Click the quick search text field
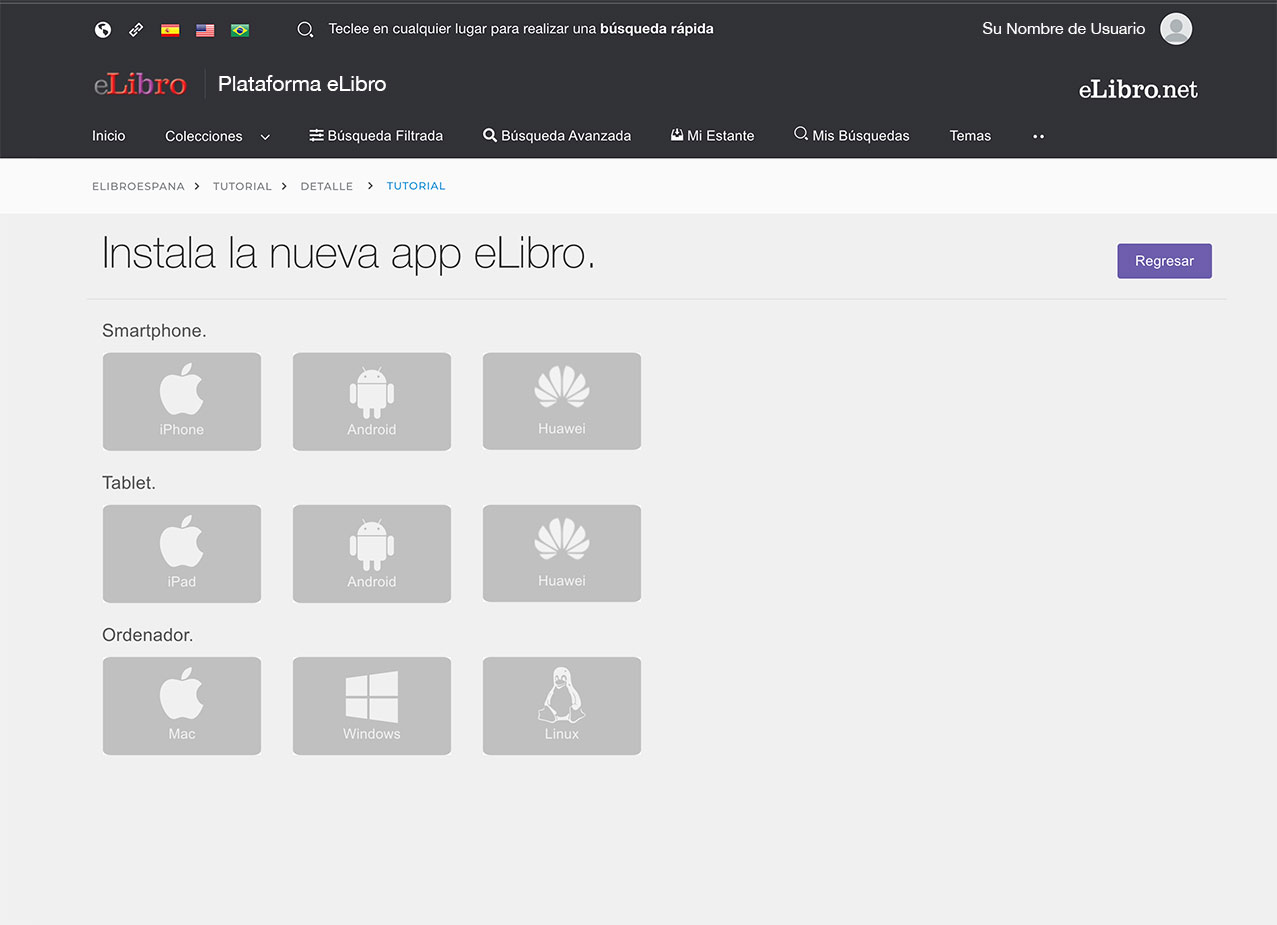Viewport: 1277px width, 925px height. tap(521, 29)
